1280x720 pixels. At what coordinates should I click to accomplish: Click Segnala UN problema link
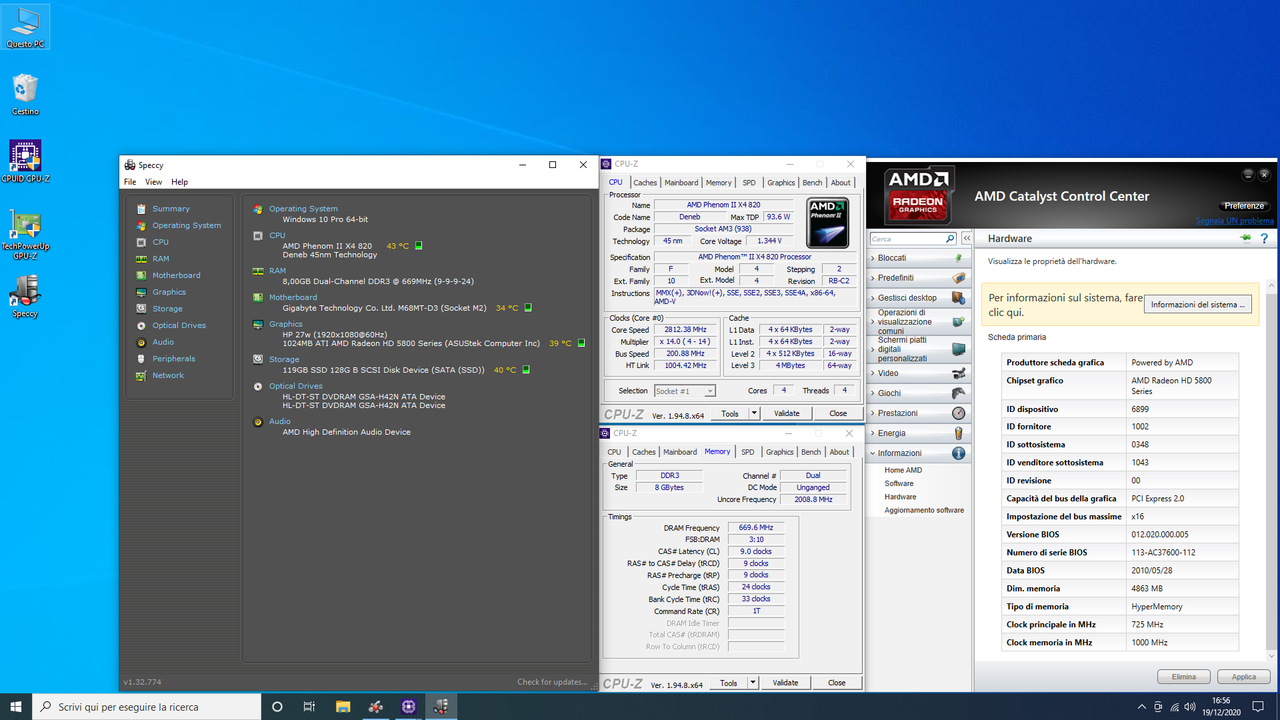(x=1235, y=221)
